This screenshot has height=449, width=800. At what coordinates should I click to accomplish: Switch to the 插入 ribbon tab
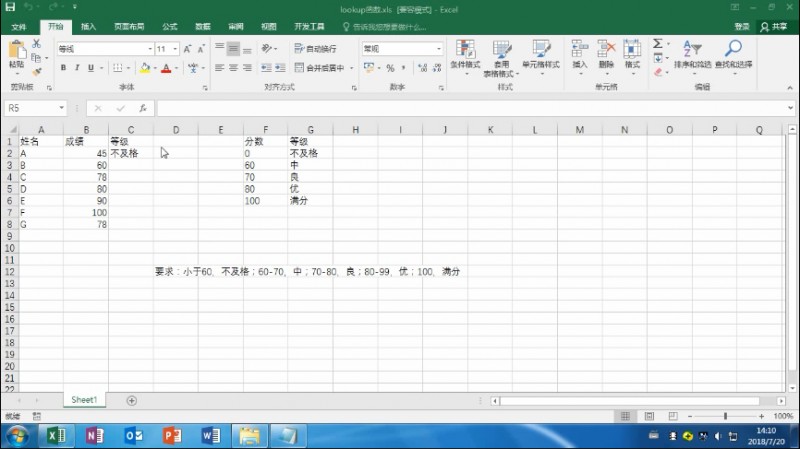88,27
